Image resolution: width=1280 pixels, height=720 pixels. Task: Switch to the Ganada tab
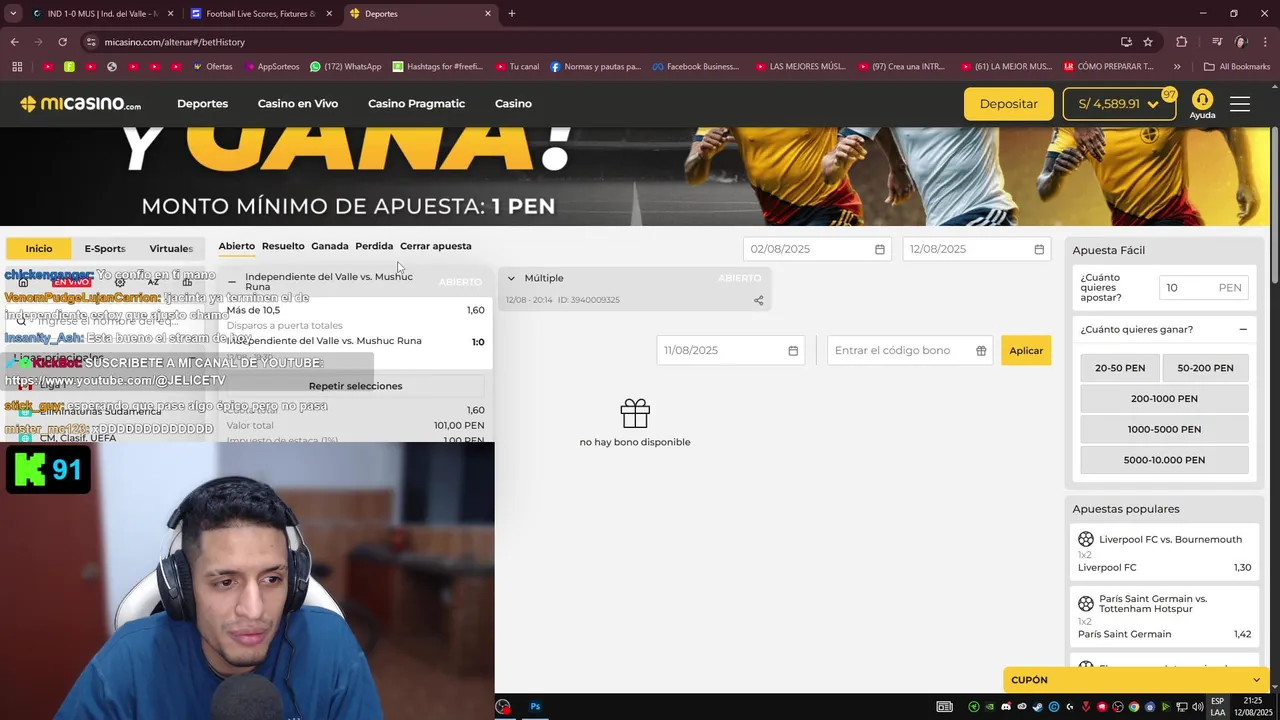(x=330, y=246)
